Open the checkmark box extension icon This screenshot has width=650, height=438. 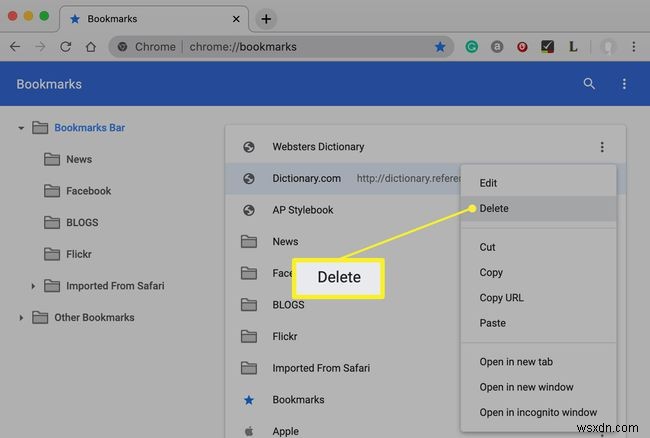pos(547,46)
